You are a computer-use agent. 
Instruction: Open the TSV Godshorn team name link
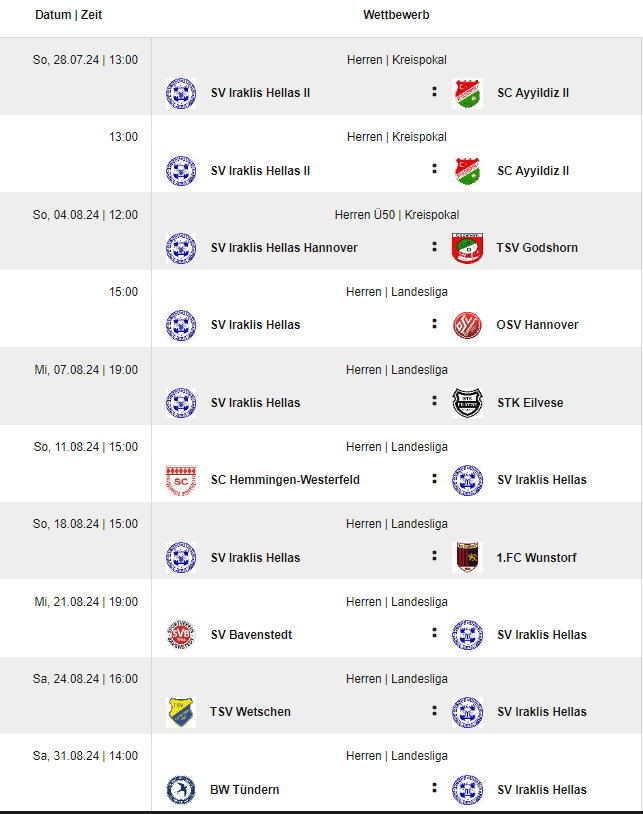coord(537,248)
